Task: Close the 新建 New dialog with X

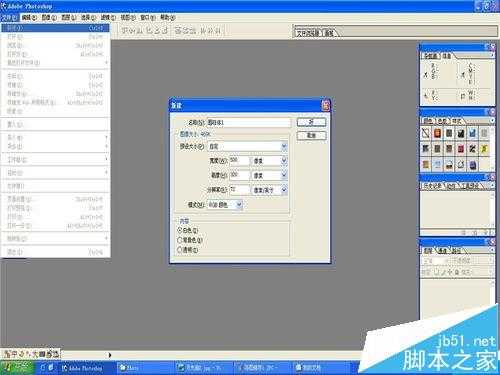Action: [325, 106]
